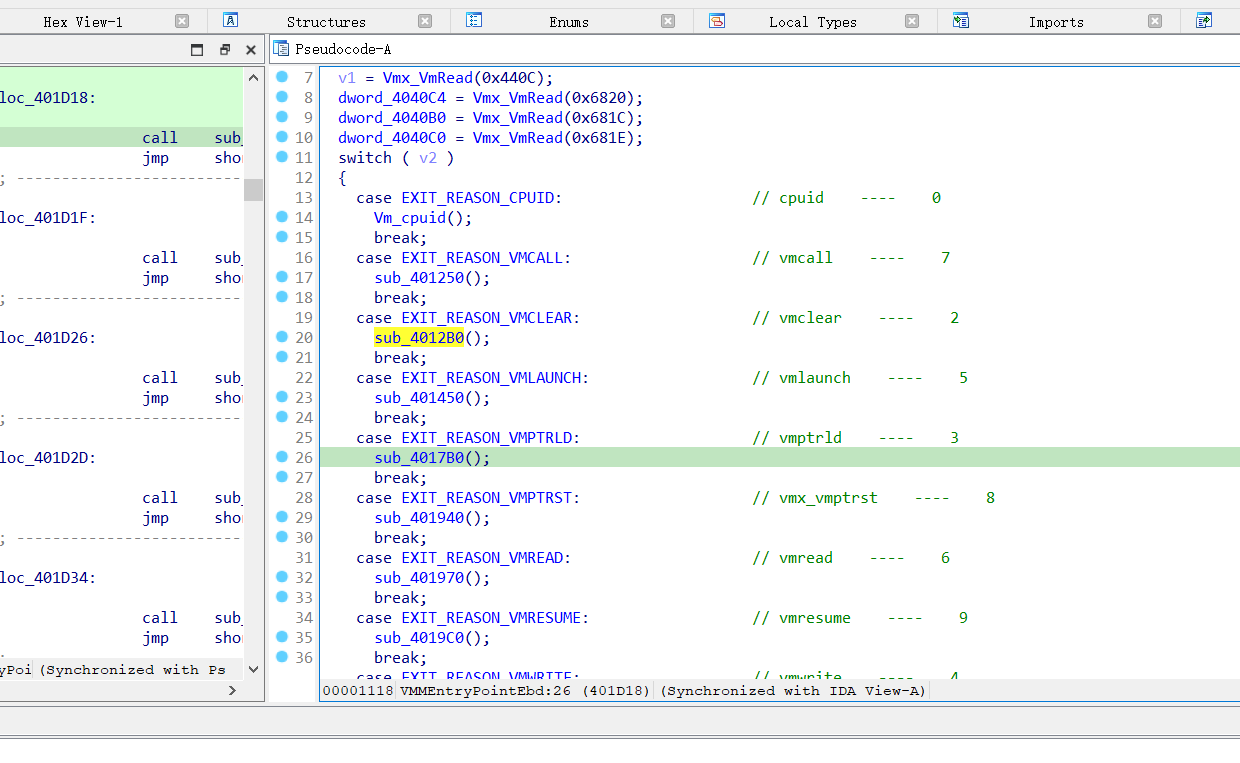Screen dimensions: 1240x763
Task: Toggle breakpoint dot on line 8
Action: [x=282, y=97]
